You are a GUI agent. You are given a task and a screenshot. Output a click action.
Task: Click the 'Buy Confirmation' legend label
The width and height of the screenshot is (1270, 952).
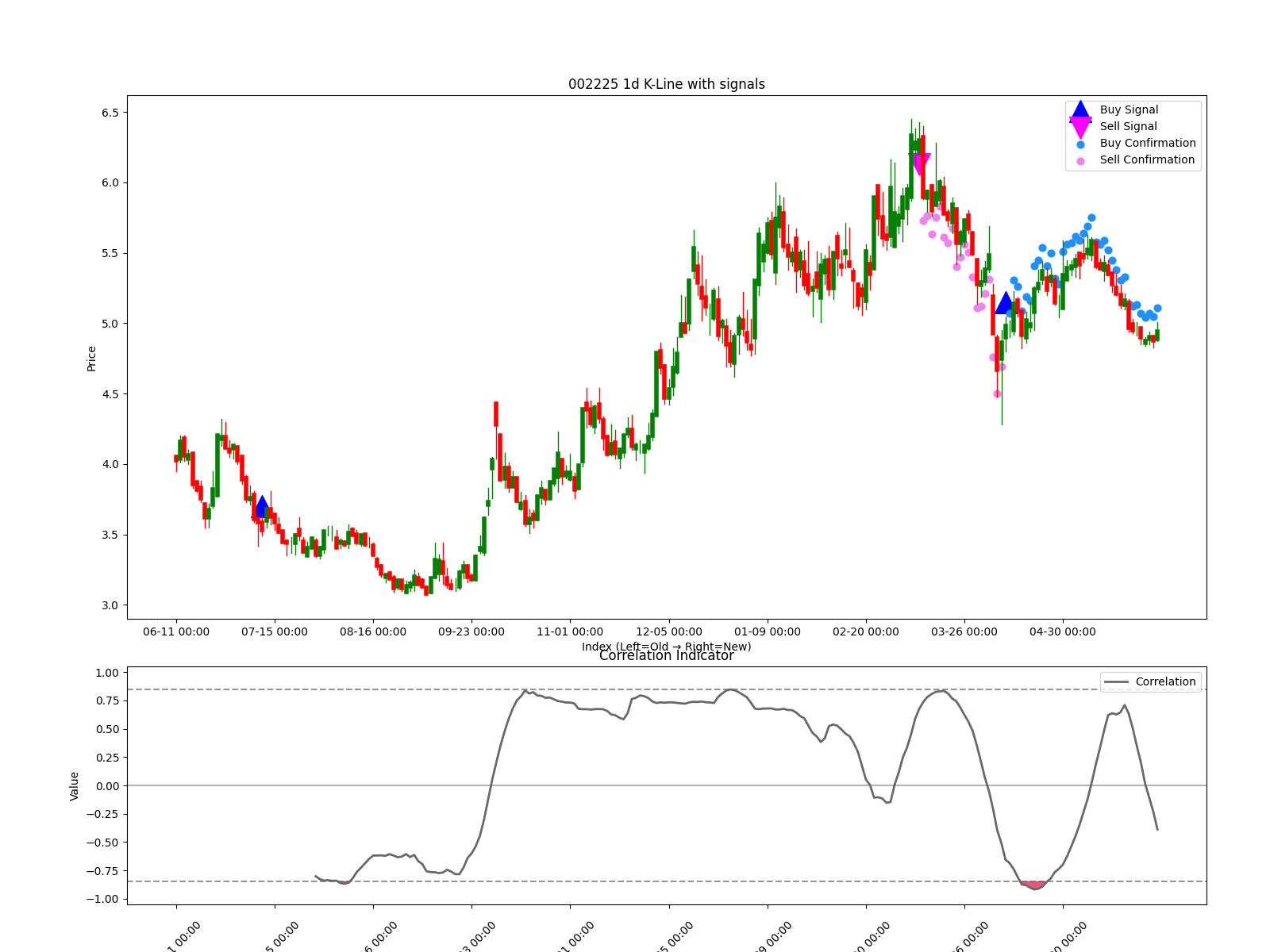point(1148,144)
